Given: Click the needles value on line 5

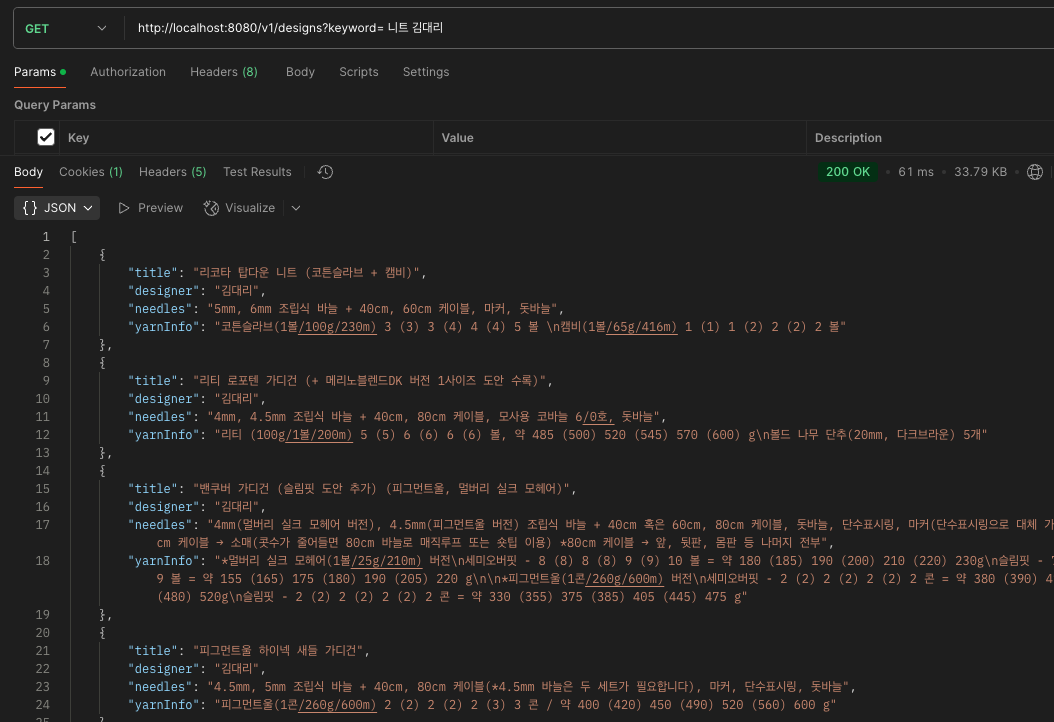Looking at the screenshot, I should click(x=382, y=309).
